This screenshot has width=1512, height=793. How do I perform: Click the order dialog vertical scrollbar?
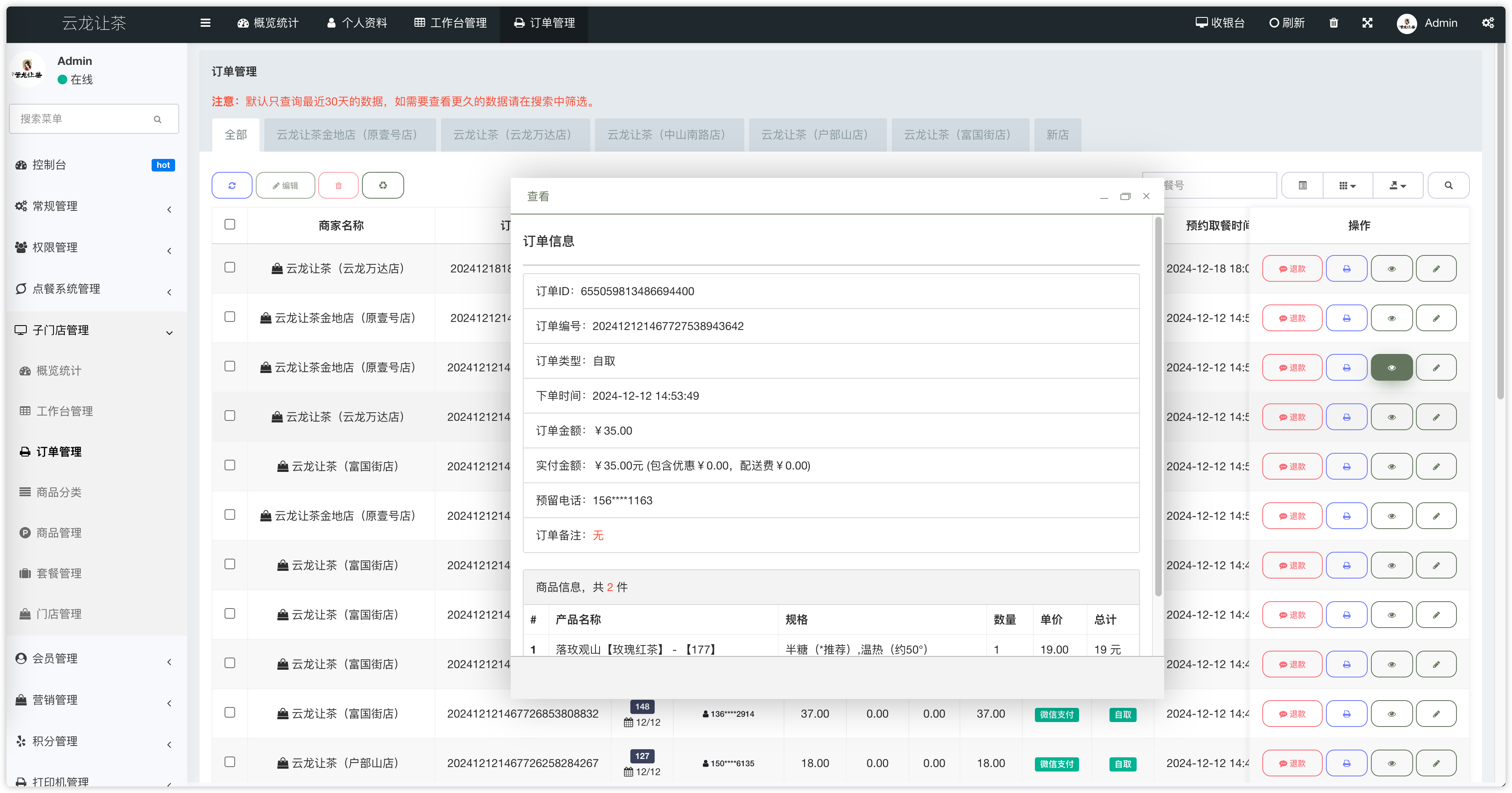pos(1158,407)
